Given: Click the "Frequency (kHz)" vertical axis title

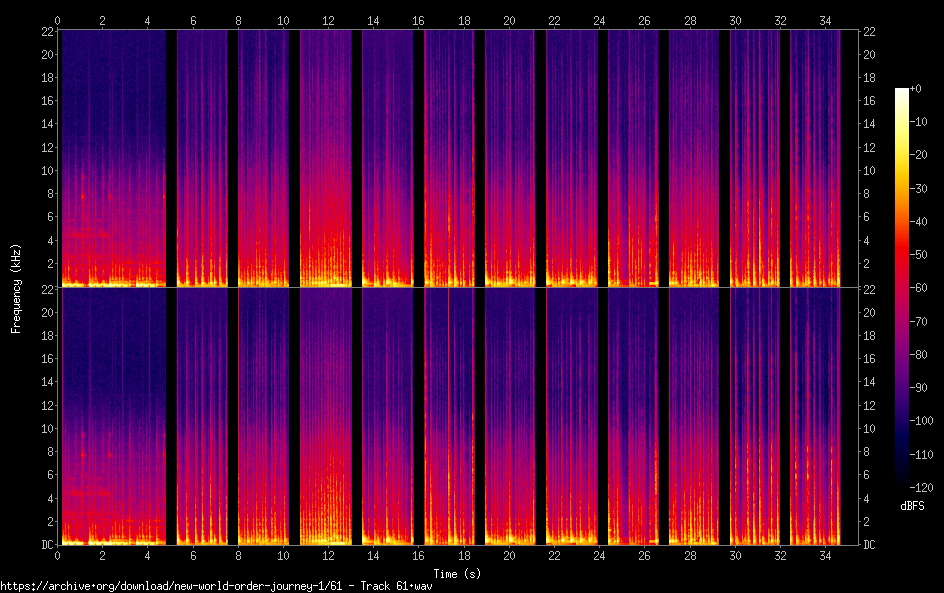Looking at the screenshot, I should point(15,288).
